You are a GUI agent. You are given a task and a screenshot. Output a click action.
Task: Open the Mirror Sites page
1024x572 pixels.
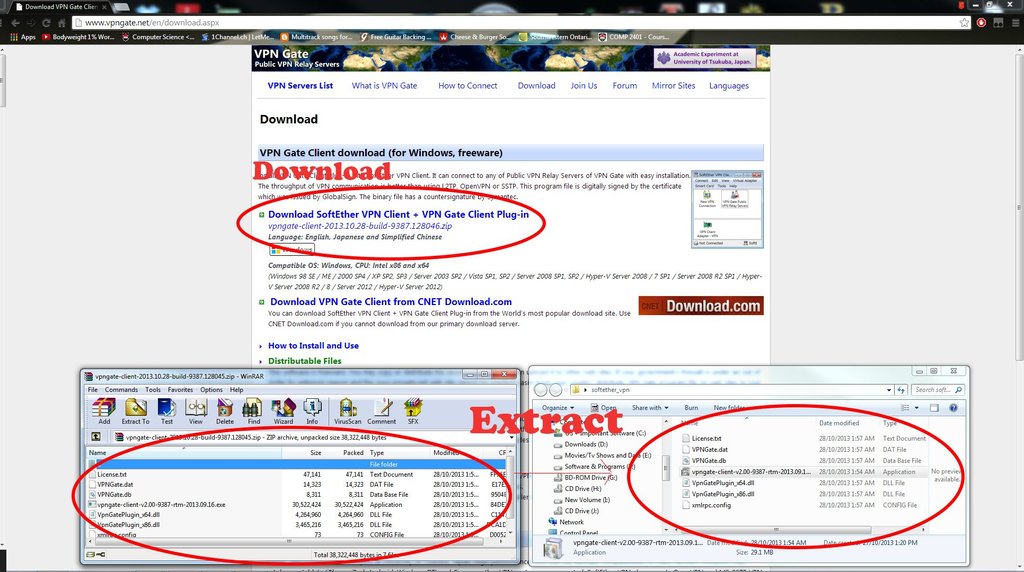tap(673, 86)
